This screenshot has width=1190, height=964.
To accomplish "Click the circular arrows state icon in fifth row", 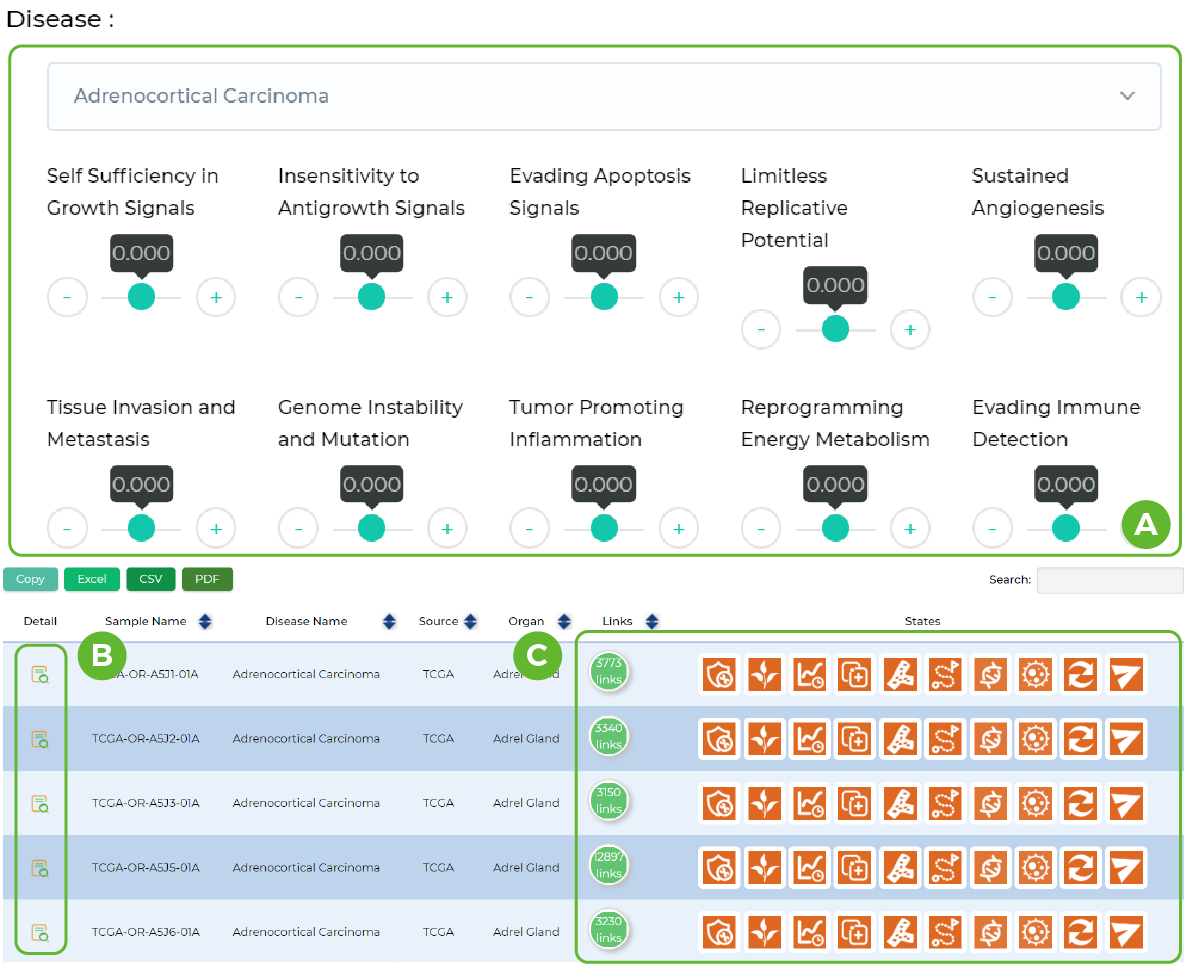I will coord(1081,932).
